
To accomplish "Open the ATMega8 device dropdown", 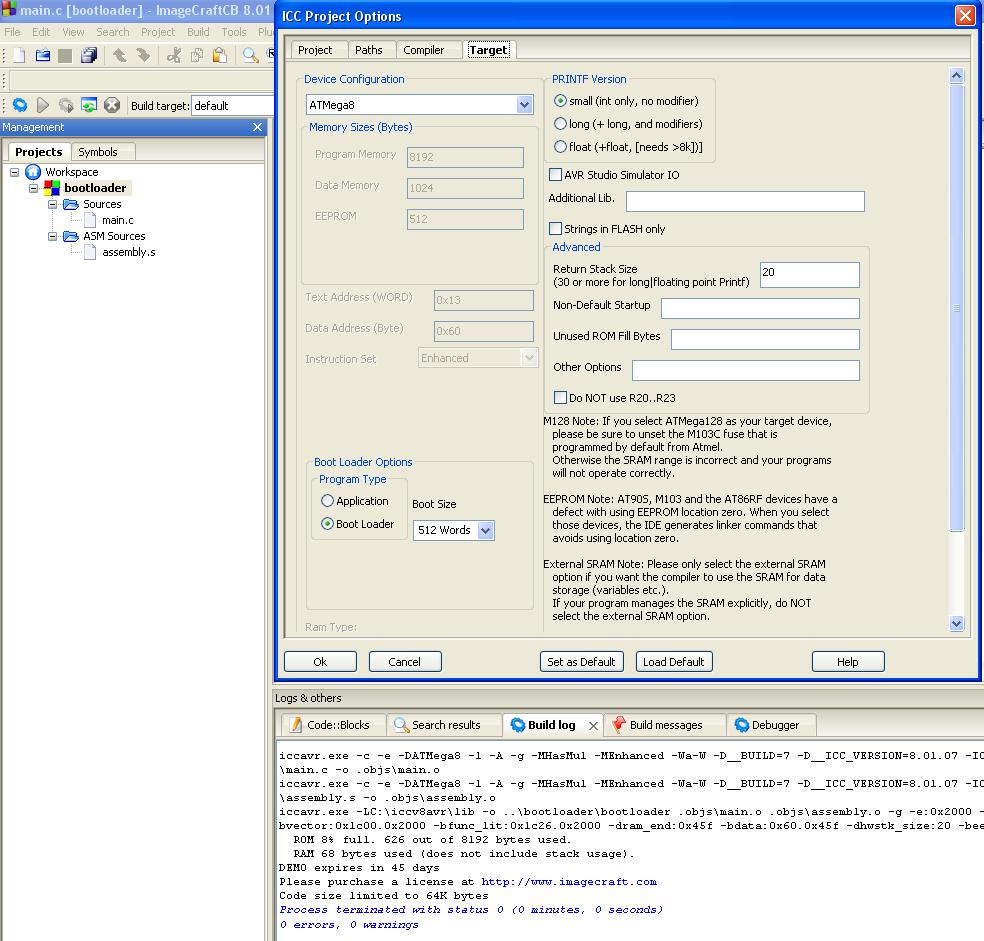I will 525,105.
